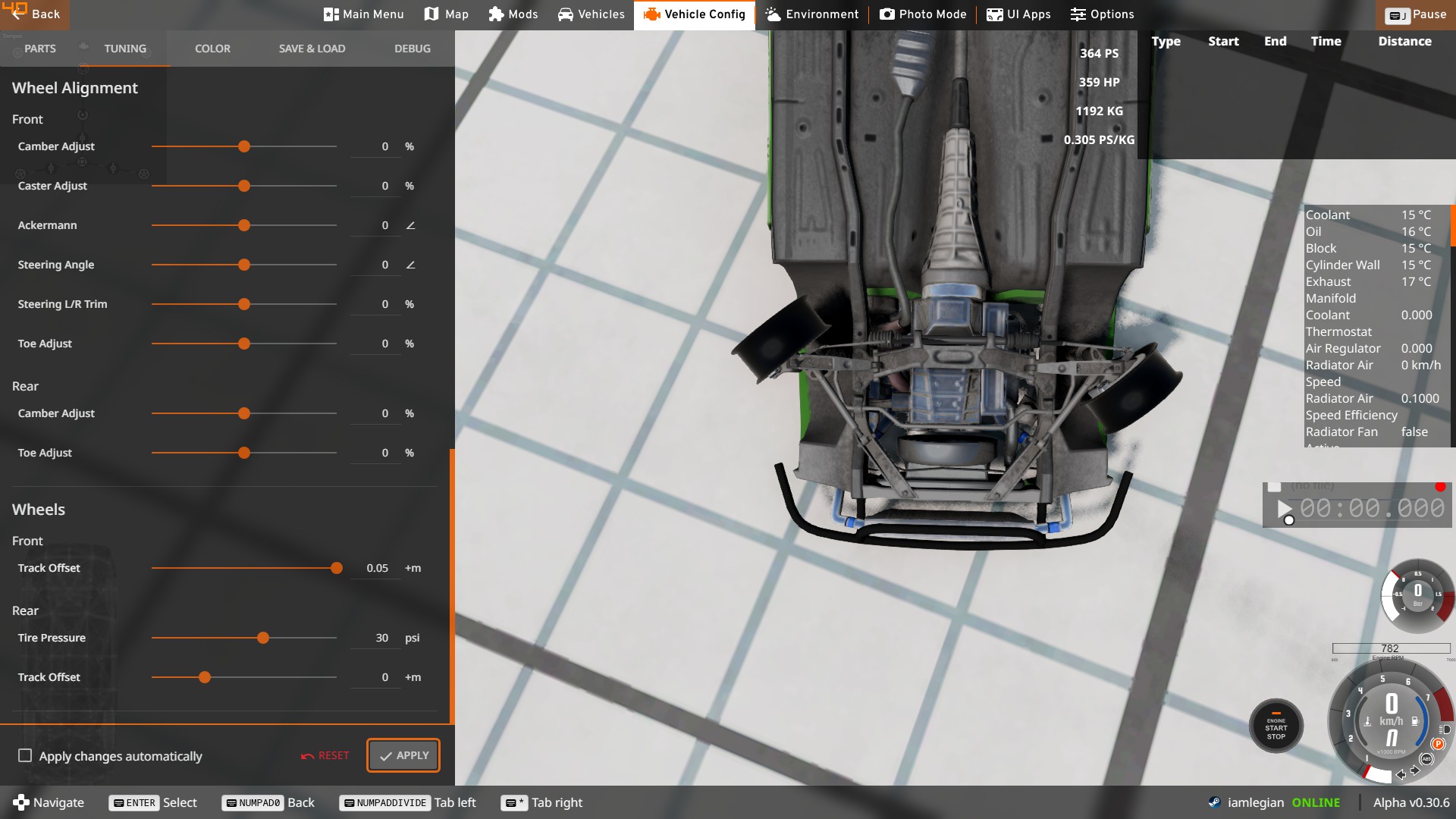Screen dimensions: 1456x819
Task: Open the Main Menu
Action: click(363, 14)
